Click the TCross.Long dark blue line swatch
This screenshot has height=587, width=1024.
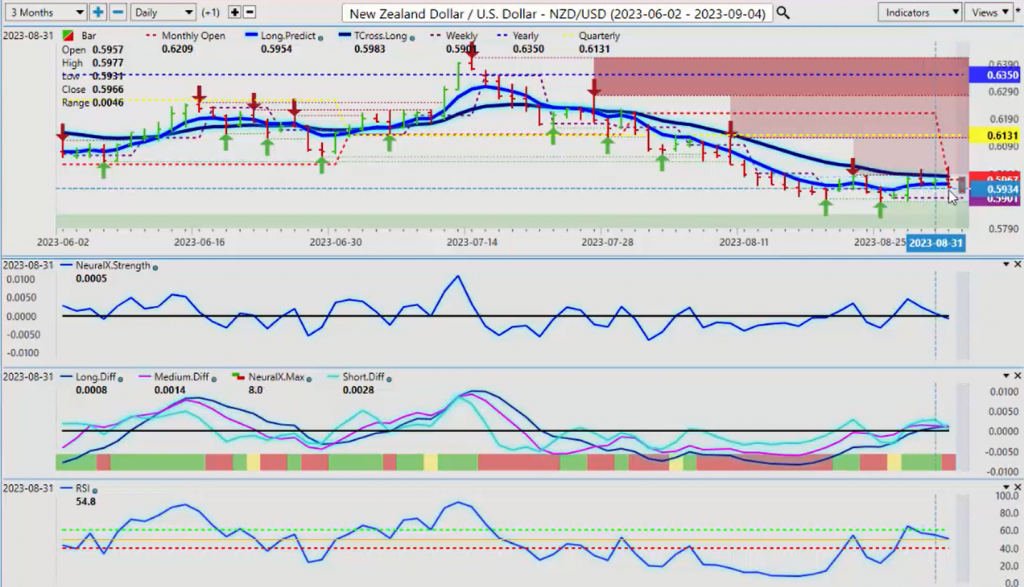[x=344, y=36]
